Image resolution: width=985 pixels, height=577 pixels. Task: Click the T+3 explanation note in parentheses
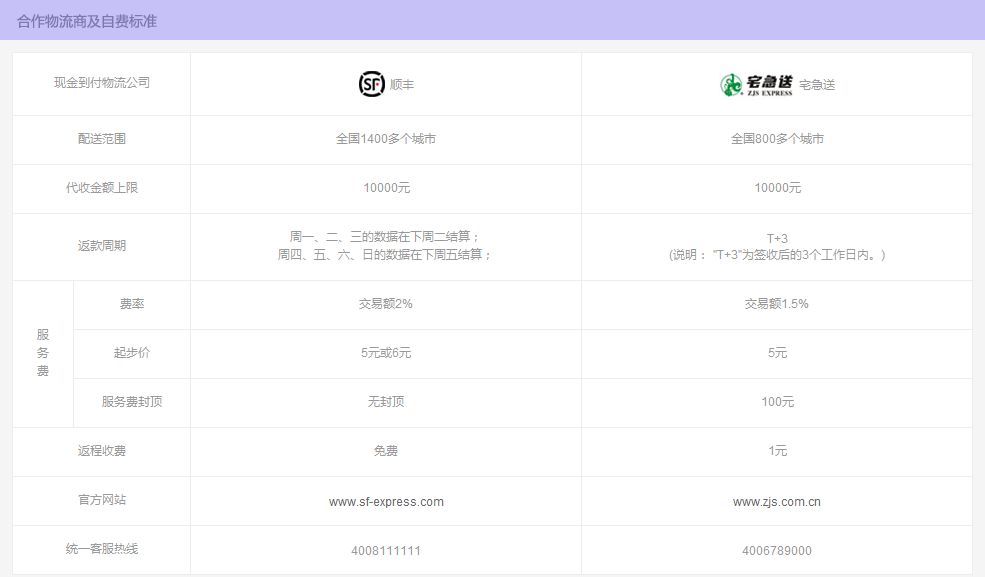pyautogui.click(x=777, y=255)
